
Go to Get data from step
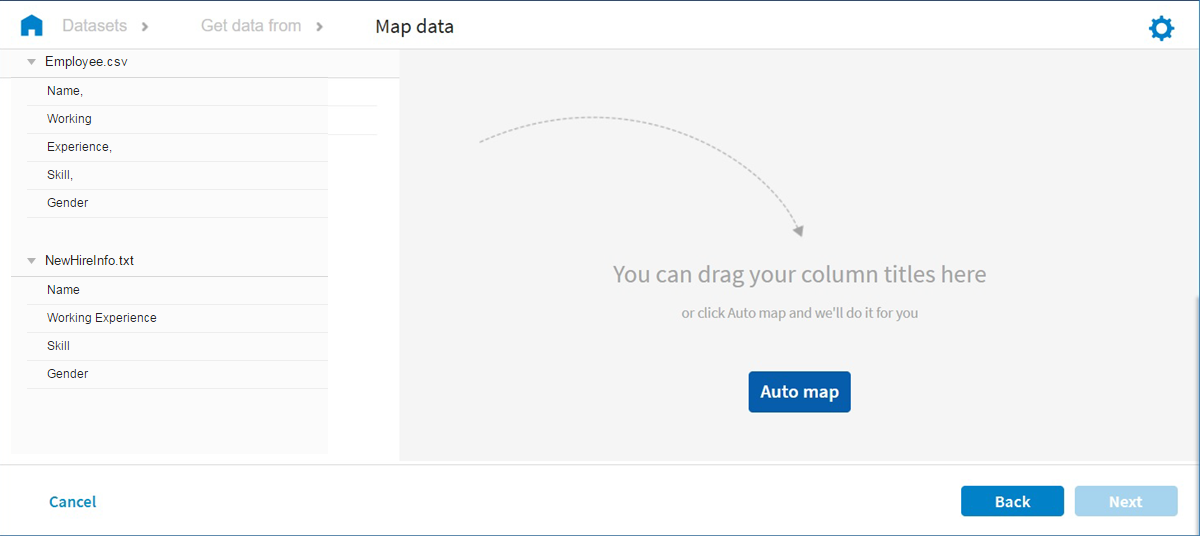(x=251, y=26)
